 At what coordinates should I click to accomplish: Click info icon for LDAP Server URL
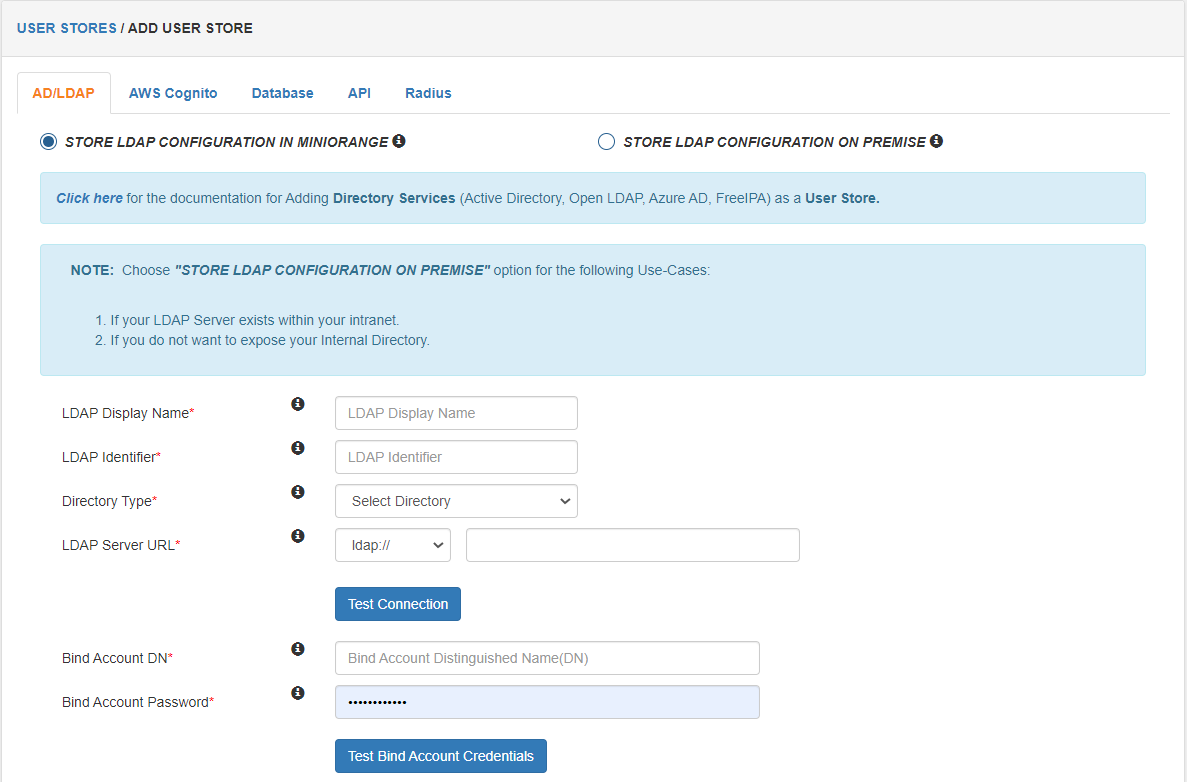click(297, 536)
